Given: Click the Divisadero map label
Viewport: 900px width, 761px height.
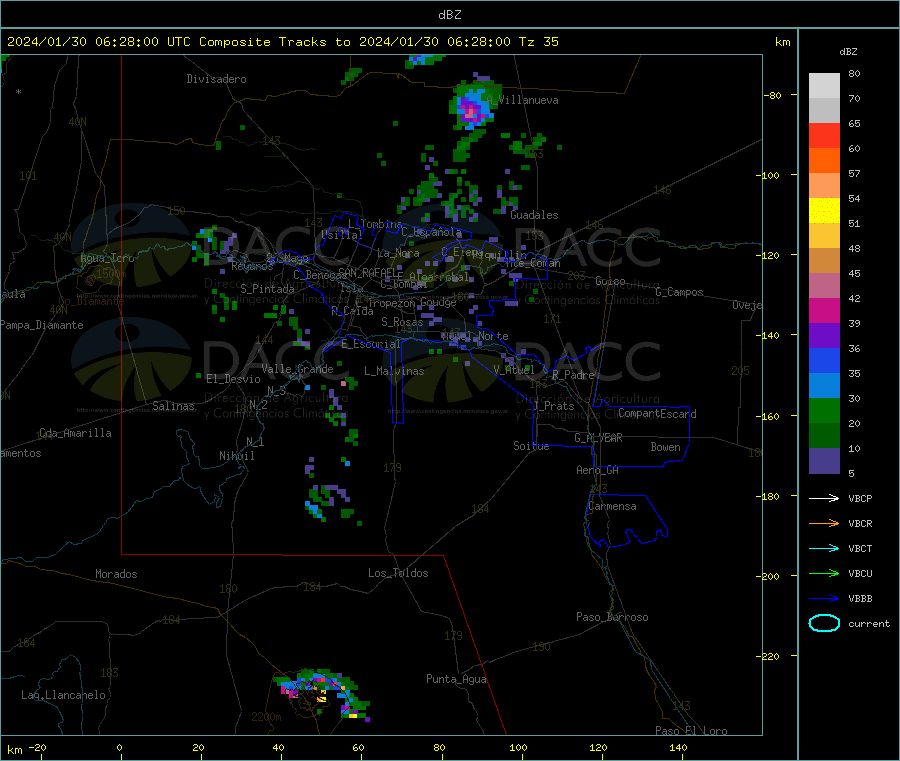Looking at the screenshot, I should 216,79.
